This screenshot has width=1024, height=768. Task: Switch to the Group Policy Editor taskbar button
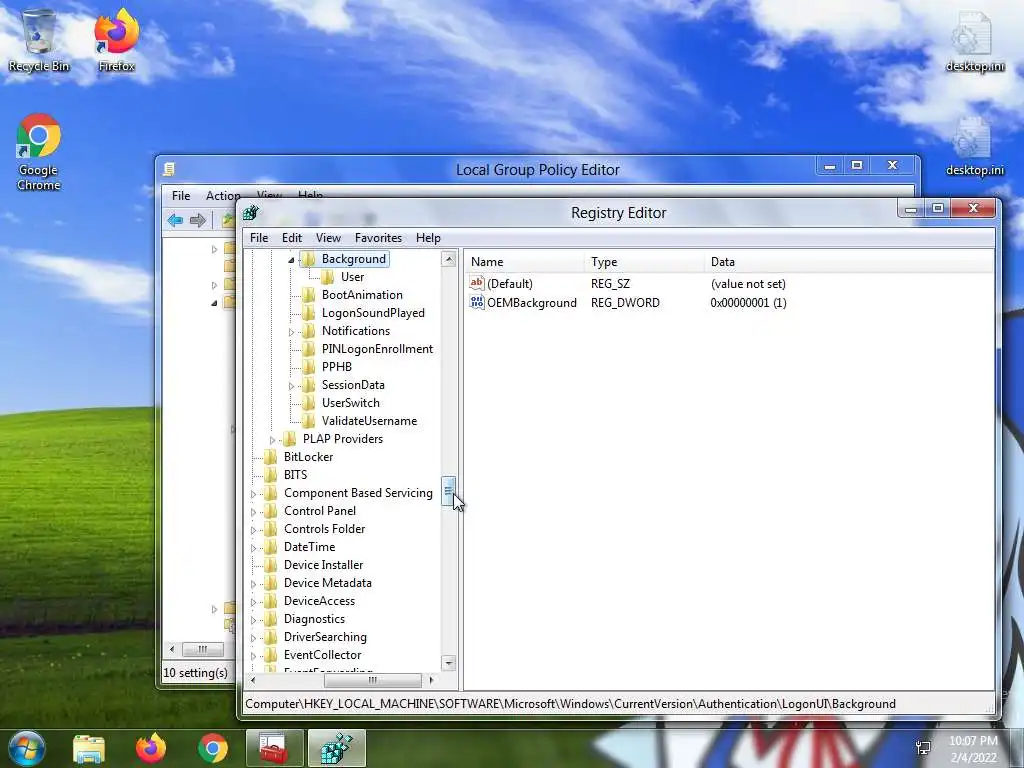pyautogui.click(x=274, y=748)
